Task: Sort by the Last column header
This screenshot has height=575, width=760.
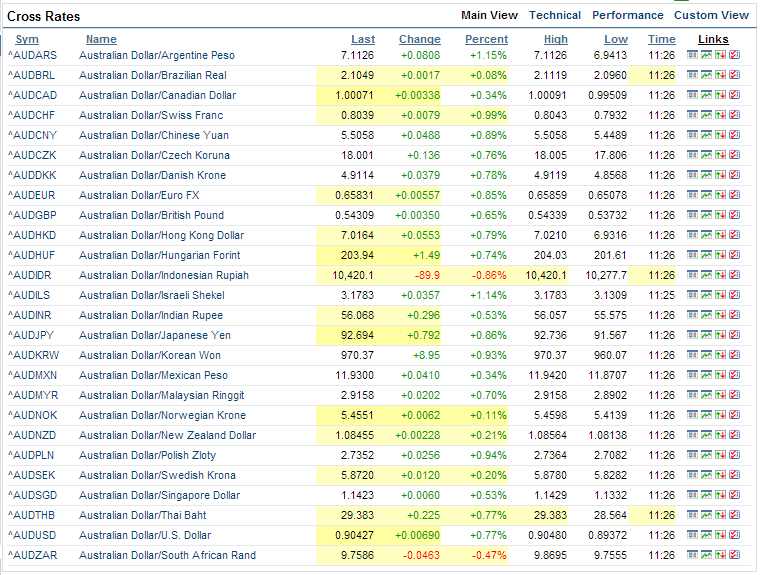Action: click(x=363, y=39)
